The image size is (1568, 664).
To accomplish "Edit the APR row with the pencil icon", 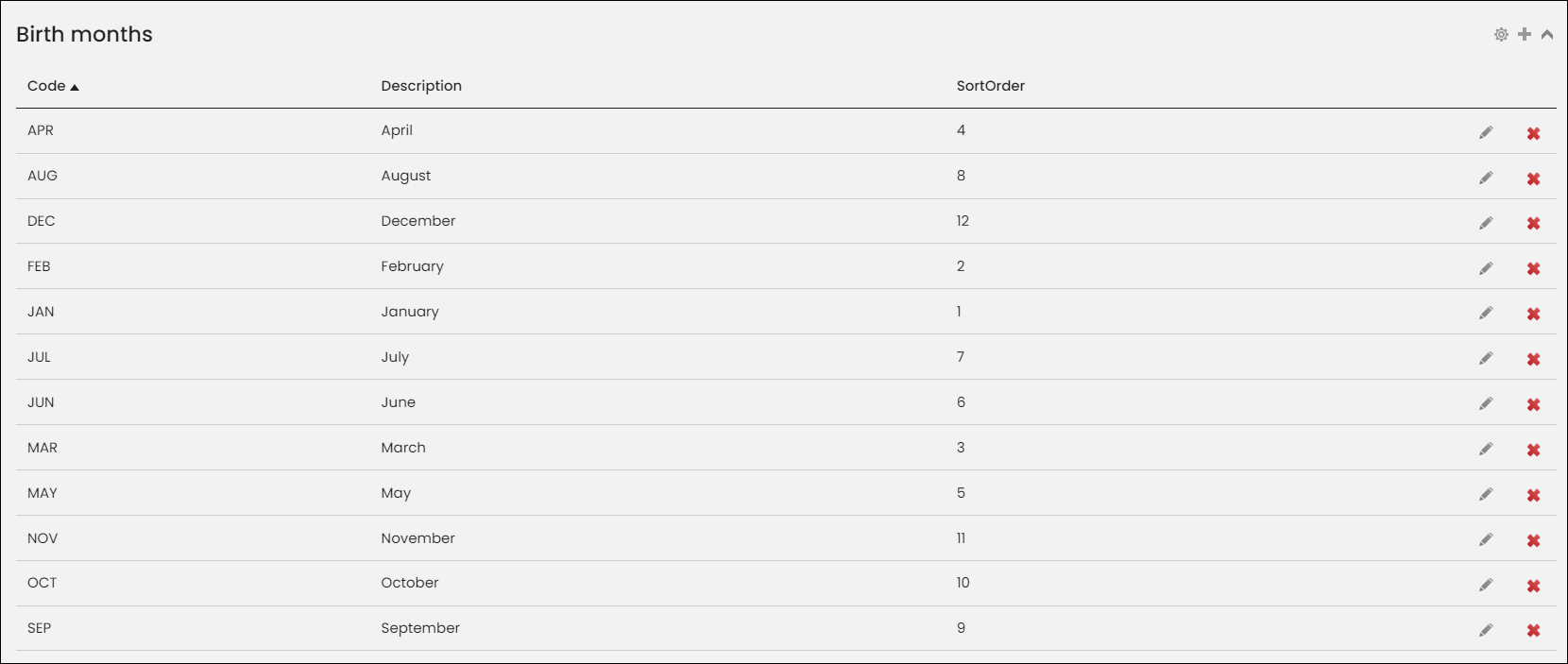I will [x=1486, y=133].
